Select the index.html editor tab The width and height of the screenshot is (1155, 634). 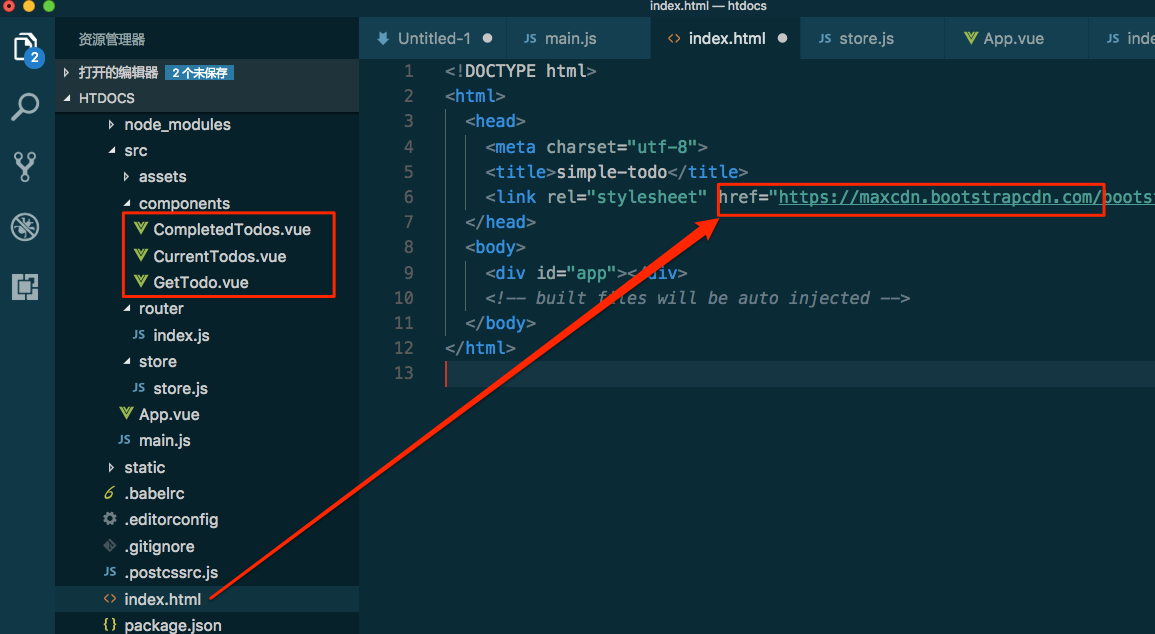point(726,38)
